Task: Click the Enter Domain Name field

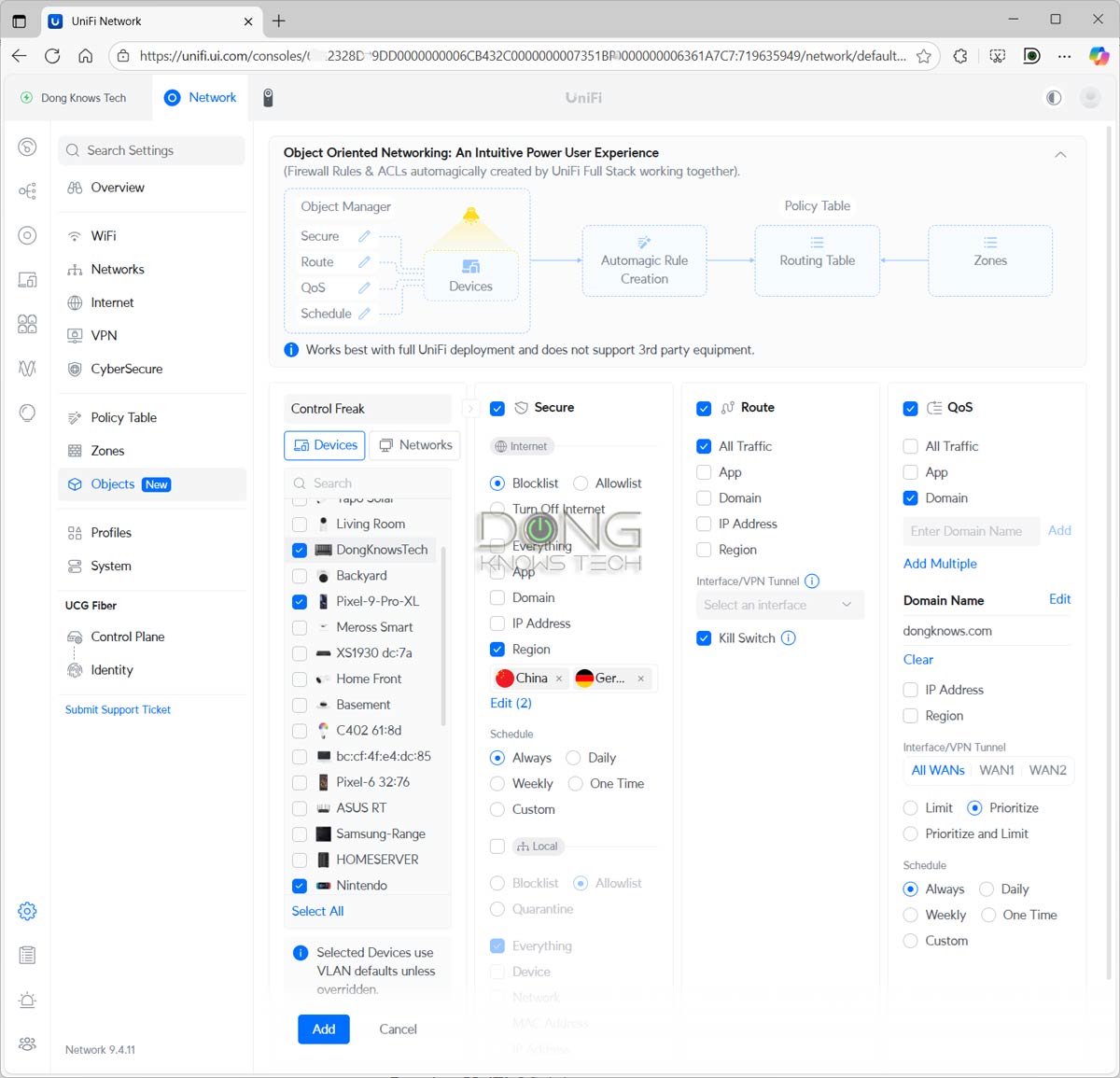Action: click(971, 531)
